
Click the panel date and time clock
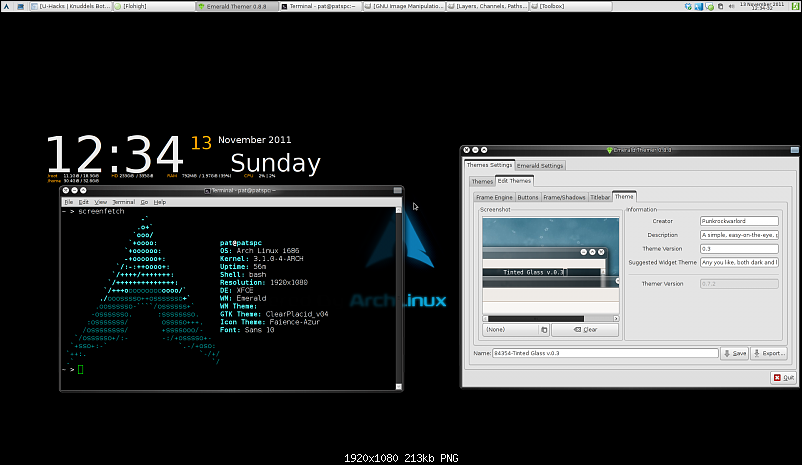coord(762,6)
